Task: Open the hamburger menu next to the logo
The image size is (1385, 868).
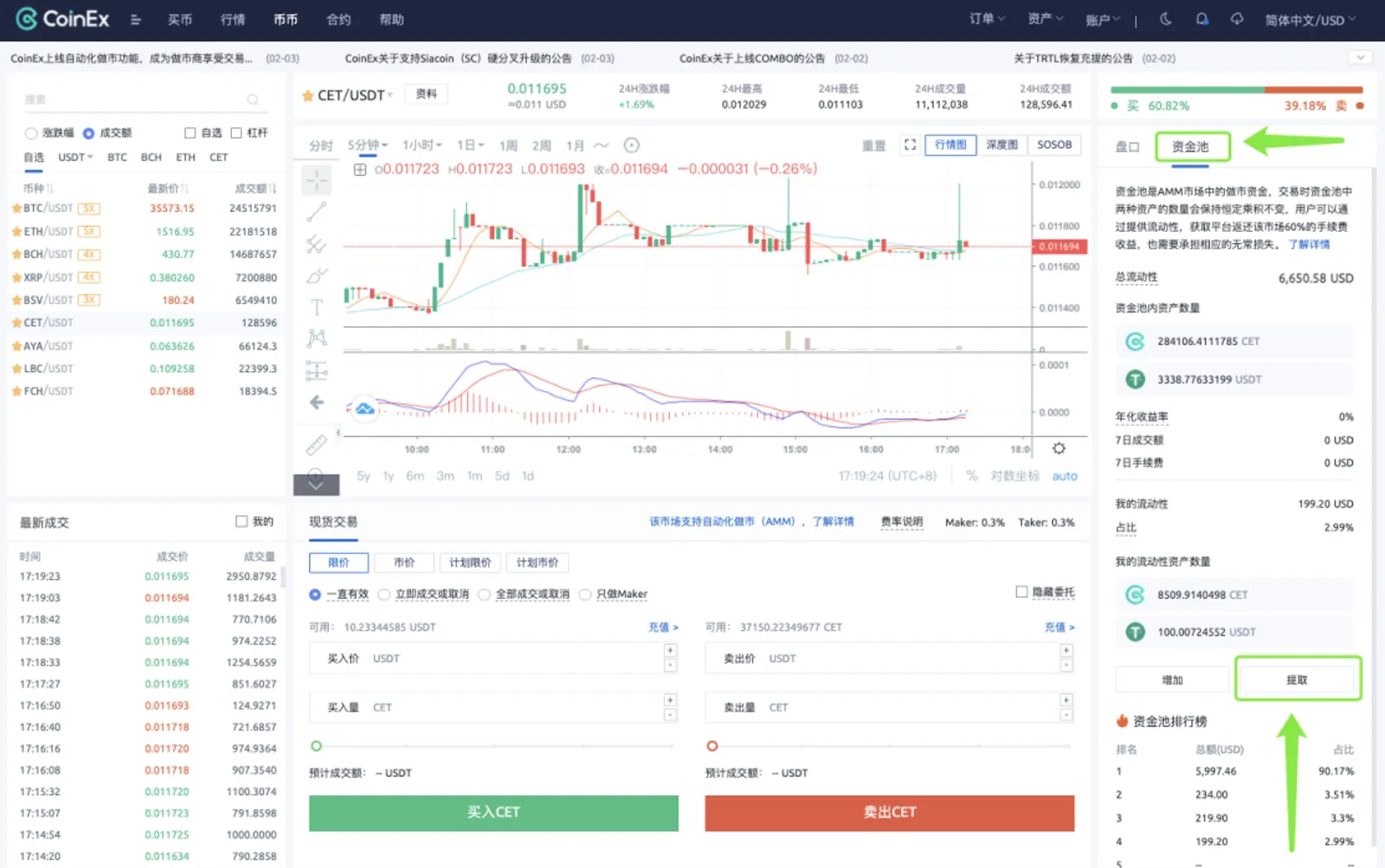Action: coord(136,20)
